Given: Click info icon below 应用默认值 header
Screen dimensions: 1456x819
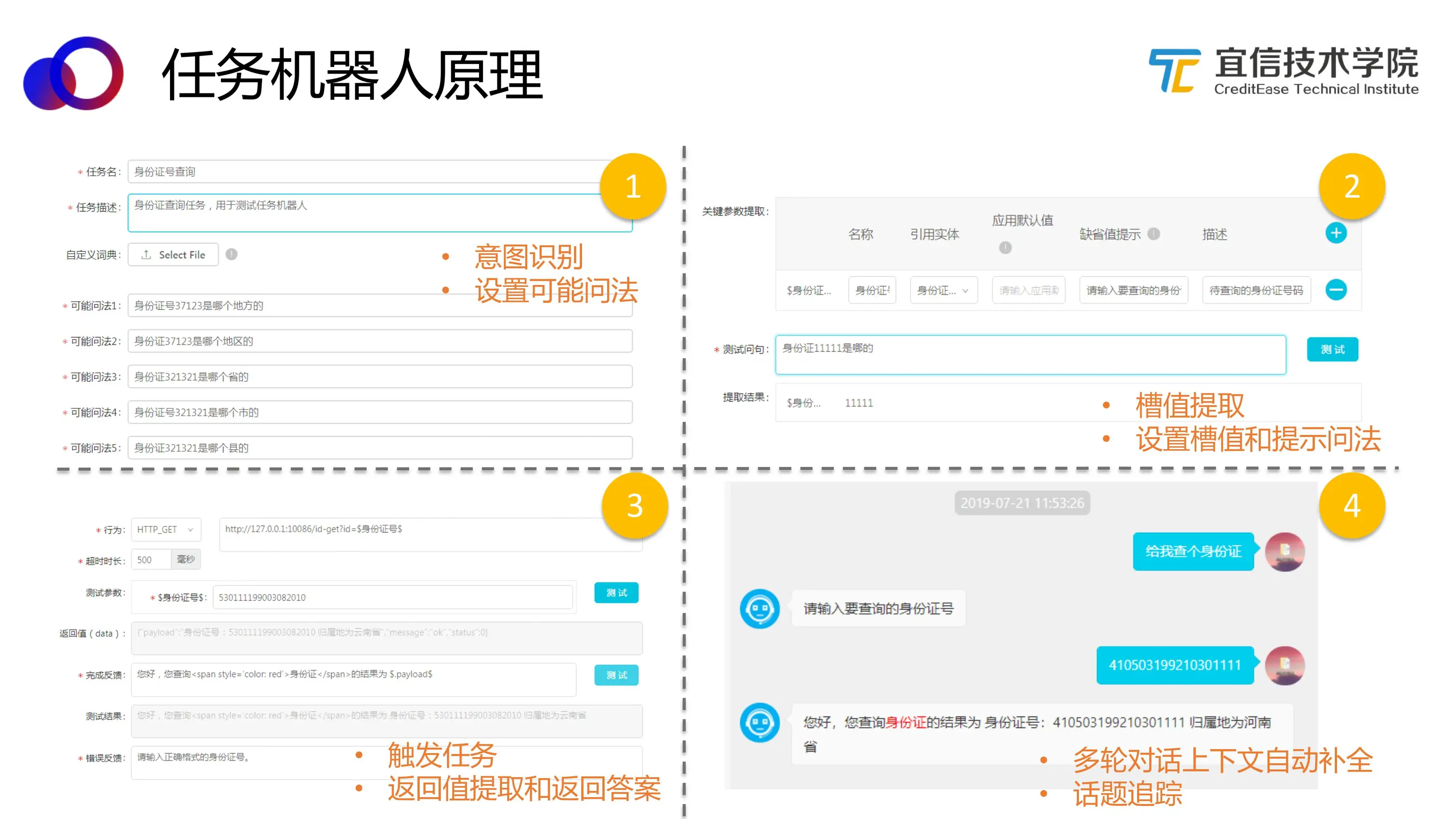Looking at the screenshot, I should tap(1005, 247).
